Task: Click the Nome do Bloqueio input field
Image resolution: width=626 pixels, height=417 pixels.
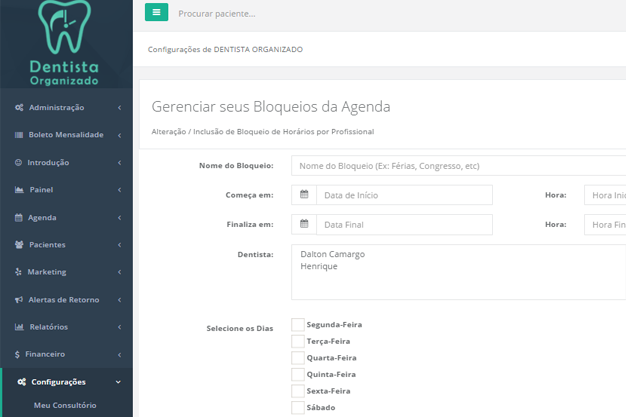Action: 458,166
